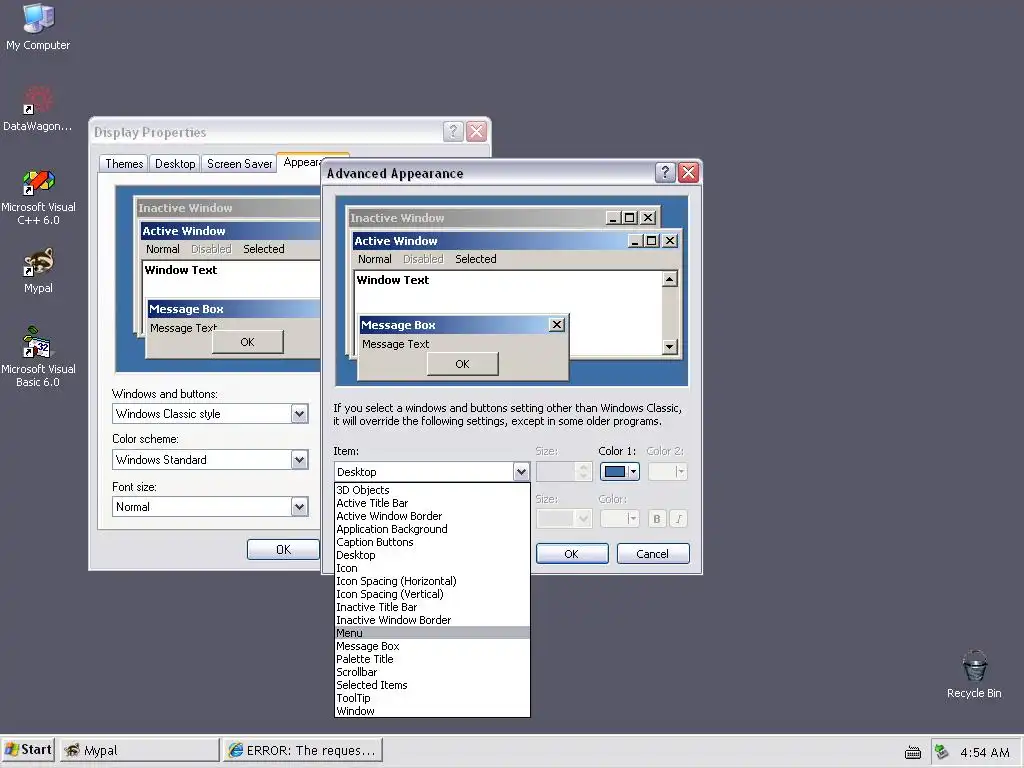Switch to the Desktop tab
Screen dimensions: 1024x768
pyautogui.click(x=175, y=163)
